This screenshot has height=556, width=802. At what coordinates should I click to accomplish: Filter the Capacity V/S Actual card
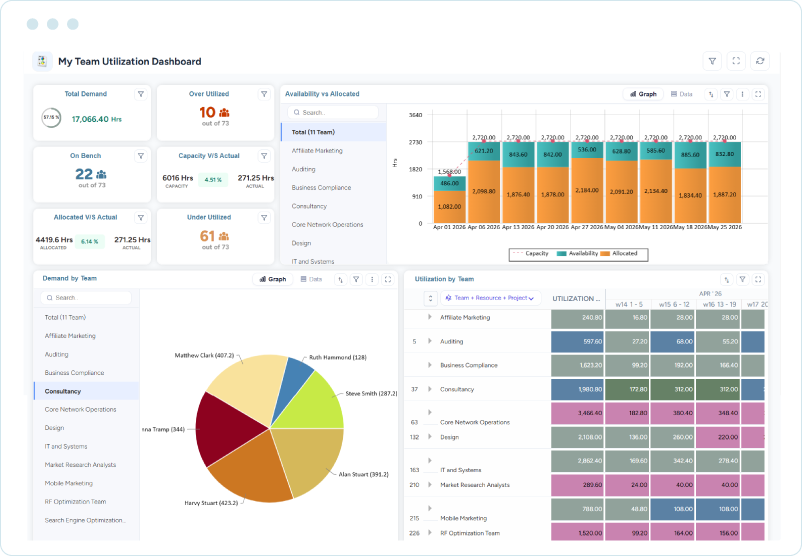(264, 156)
